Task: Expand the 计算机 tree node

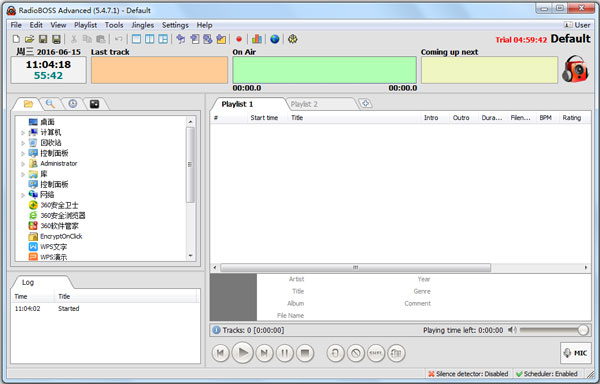Action: [x=23, y=133]
